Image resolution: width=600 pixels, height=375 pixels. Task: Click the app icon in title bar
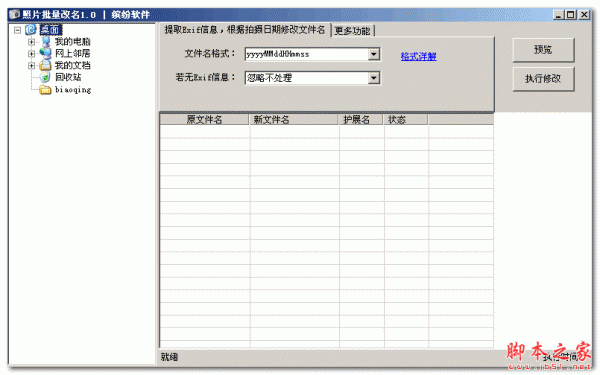click(x=14, y=15)
